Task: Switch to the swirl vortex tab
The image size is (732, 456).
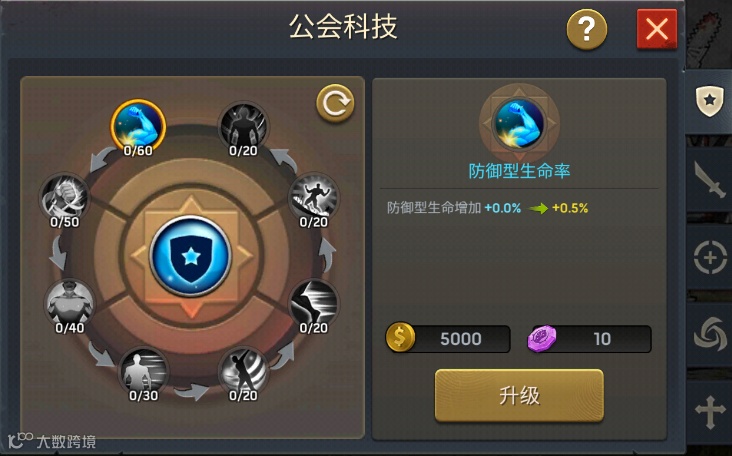Action: (x=709, y=335)
